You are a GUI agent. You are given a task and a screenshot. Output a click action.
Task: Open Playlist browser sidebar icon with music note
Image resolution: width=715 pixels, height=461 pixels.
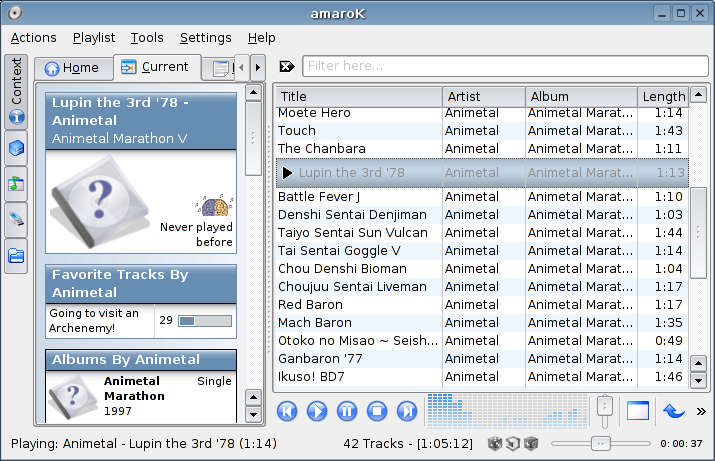click(x=16, y=184)
